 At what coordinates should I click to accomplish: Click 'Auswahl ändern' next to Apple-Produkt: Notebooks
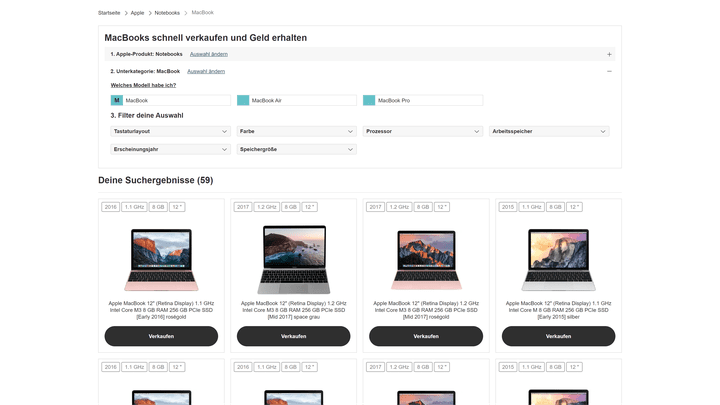pyautogui.click(x=208, y=54)
